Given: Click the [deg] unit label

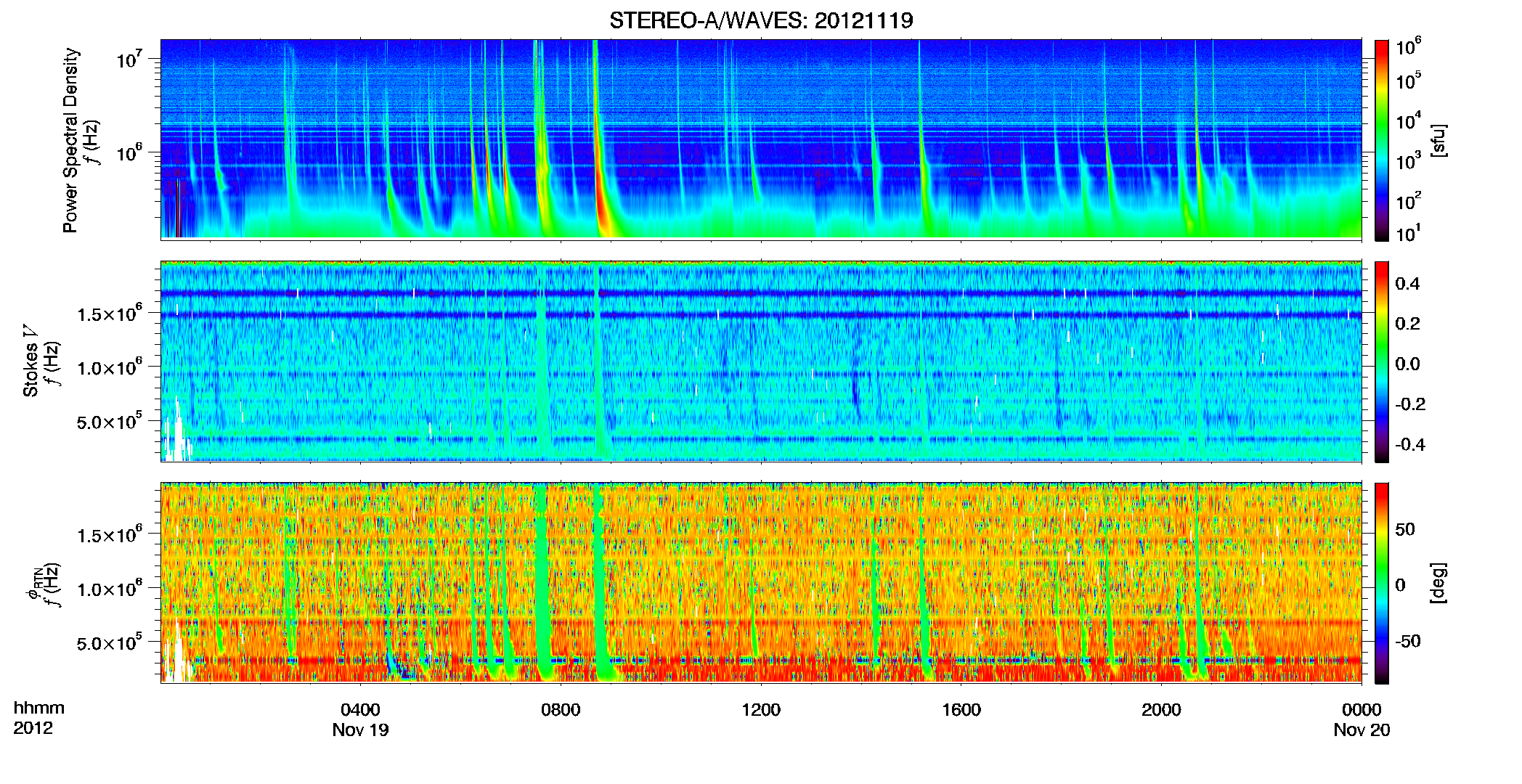Looking at the screenshot, I should pos(1439,582).
